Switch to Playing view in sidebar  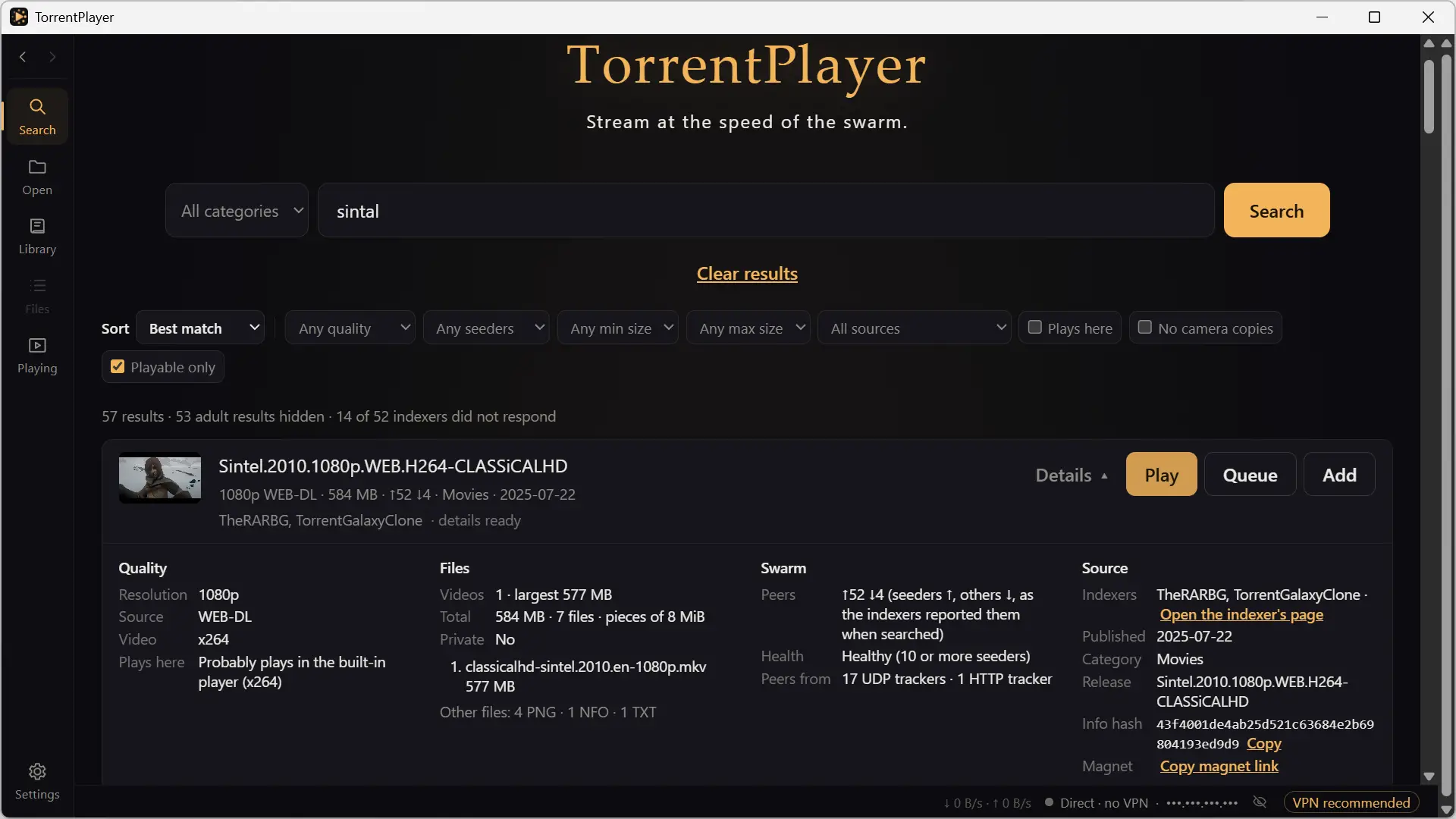[37, 356]
